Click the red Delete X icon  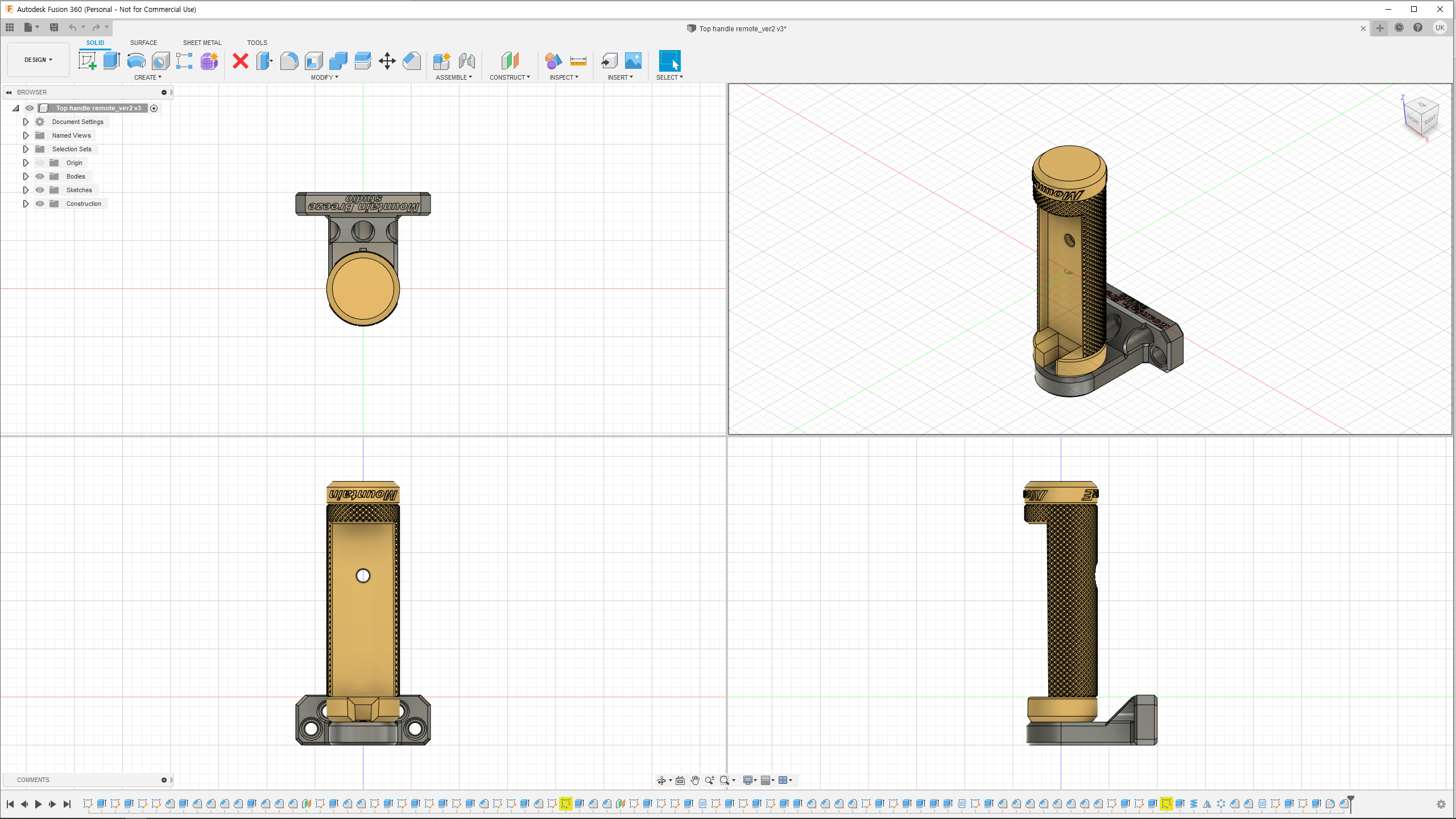point(241,61)
